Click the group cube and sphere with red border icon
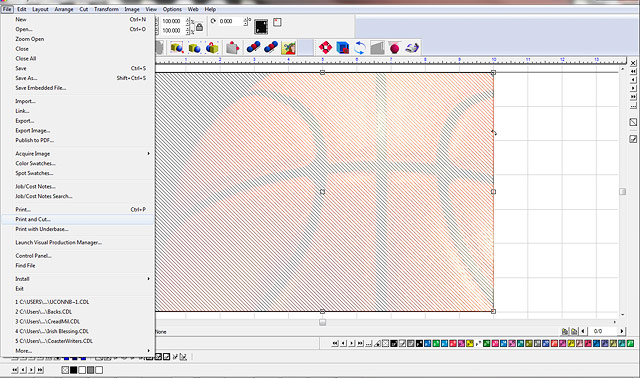Image resolution: width=640 pixels, height=378 pixels. pos(177,48)
